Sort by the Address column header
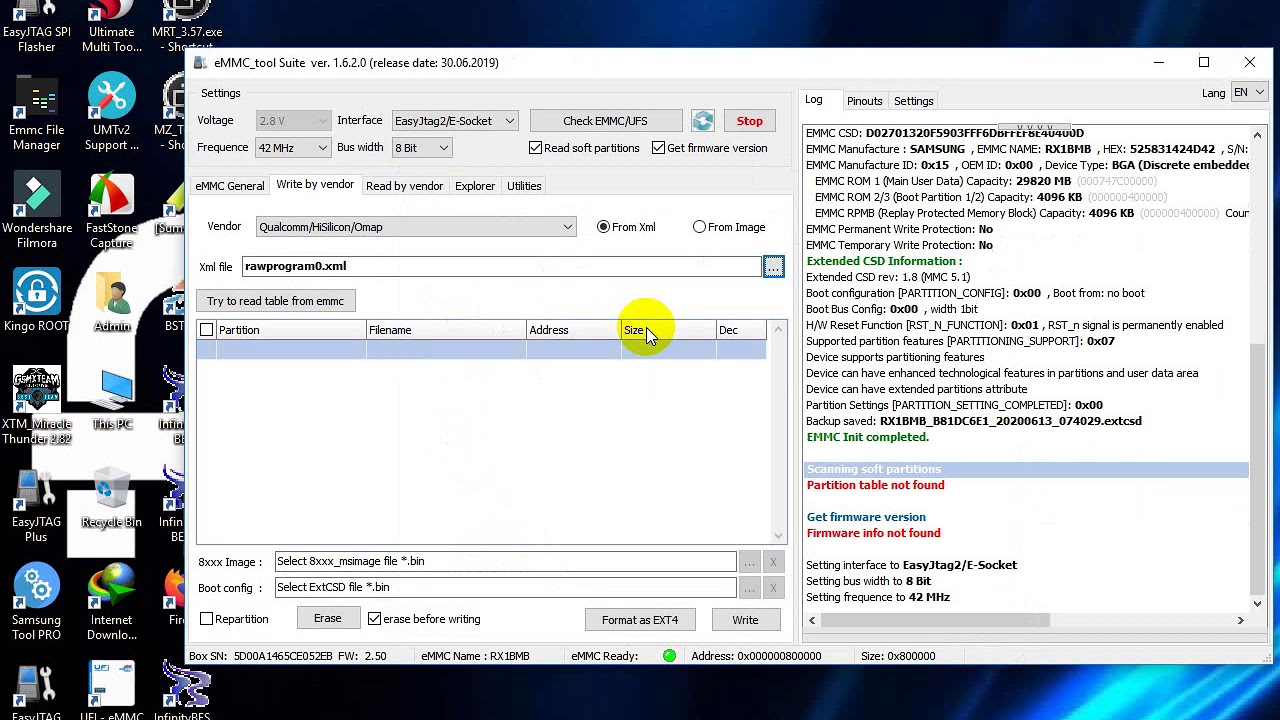Screen dimensions: 1280x720 [x=574, y=330]
